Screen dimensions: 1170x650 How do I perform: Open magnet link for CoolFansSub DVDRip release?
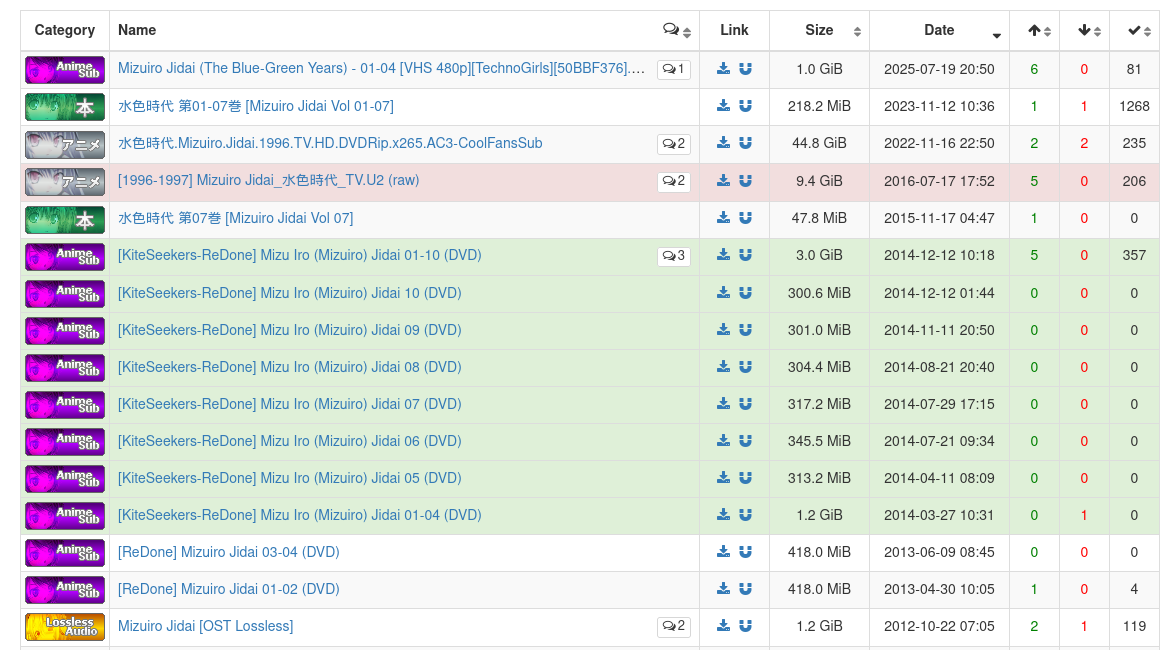coord(745,143)
